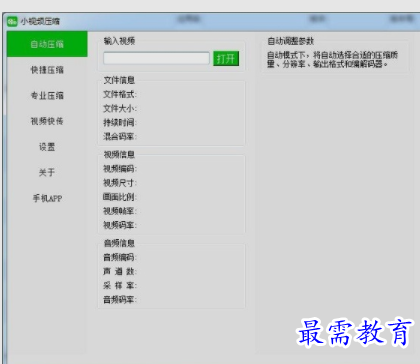This screenshot has width=420, height=364.
Task: Open the 专业压缩 section
Action: coord(47,96)
